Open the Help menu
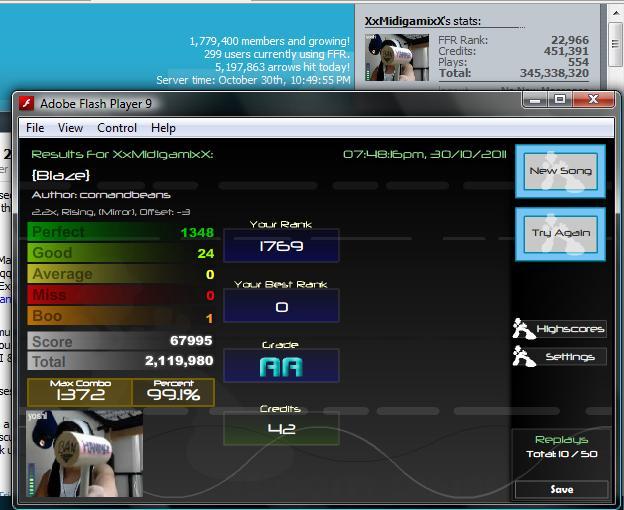 pos(163,128)
